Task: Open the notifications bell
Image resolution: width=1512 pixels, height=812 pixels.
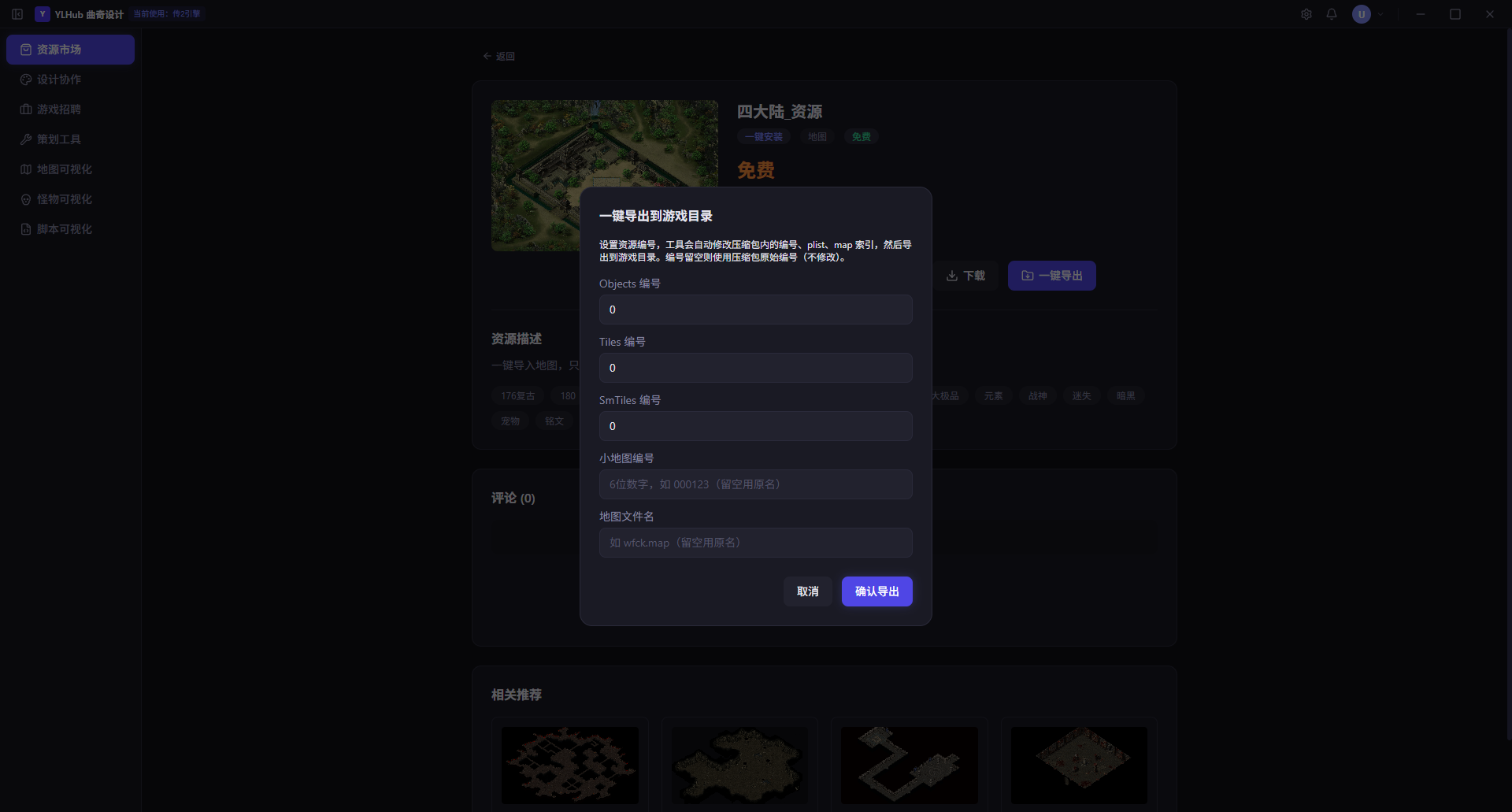Action: [x=1332, y=14]
